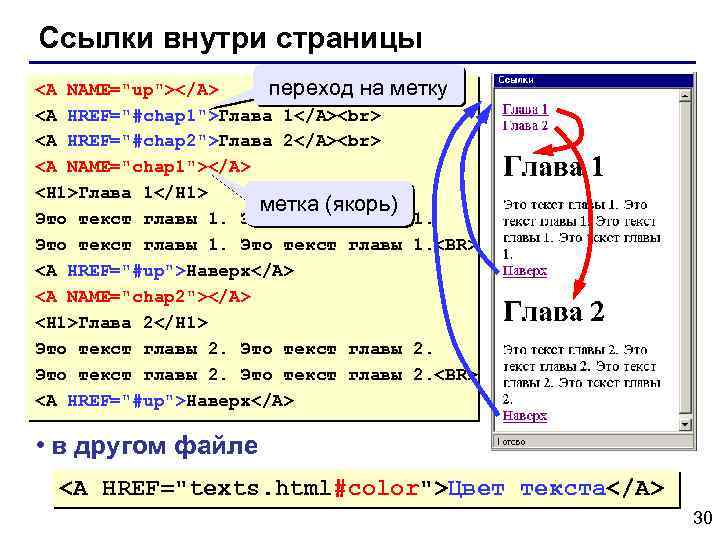Image resolution: width=720 pixels, height=540 pixels.
Task: Click the vertical scrollbar track in the Ссылки window
Action: [685, 259]
